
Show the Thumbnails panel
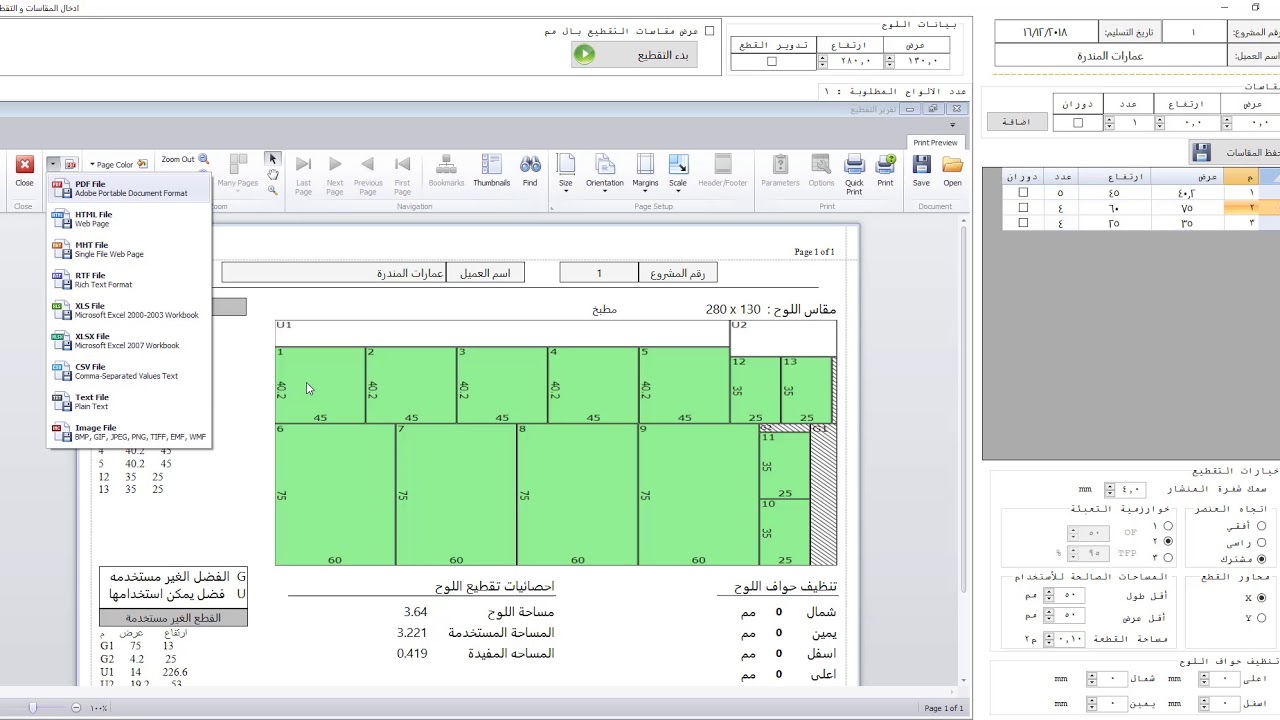click(491, 171)
